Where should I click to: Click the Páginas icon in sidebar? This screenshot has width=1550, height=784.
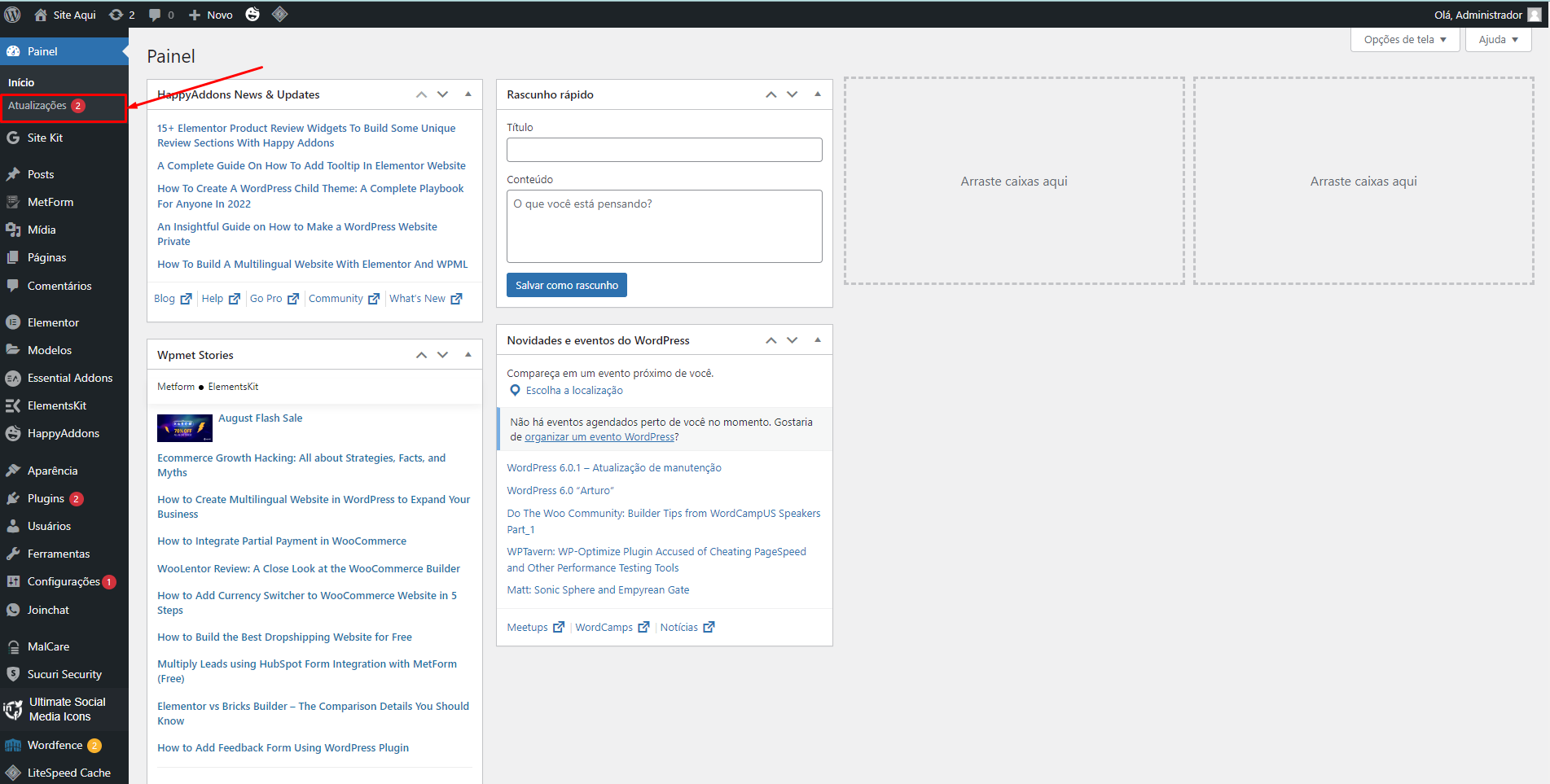pos(13,257)
